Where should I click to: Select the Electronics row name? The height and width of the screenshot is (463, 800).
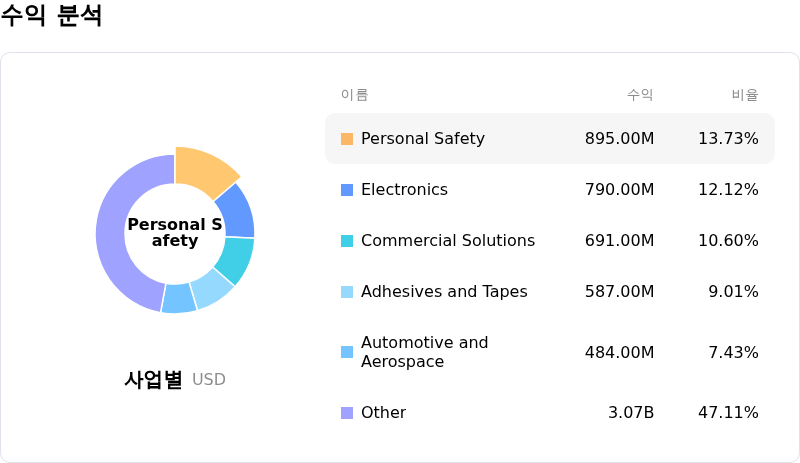coord(404,190)
